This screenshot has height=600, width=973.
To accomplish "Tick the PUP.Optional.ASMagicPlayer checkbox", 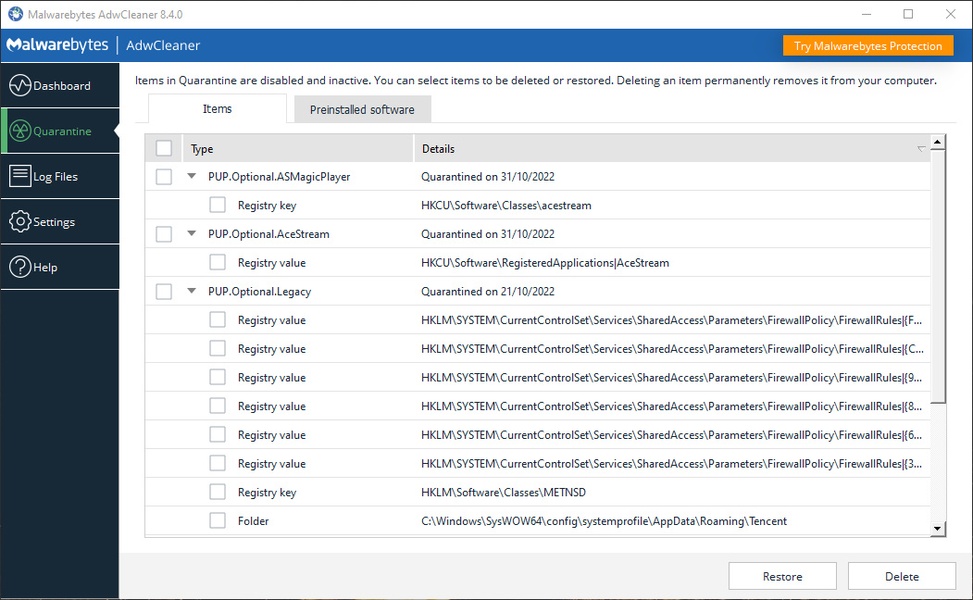I will [164, 177].
